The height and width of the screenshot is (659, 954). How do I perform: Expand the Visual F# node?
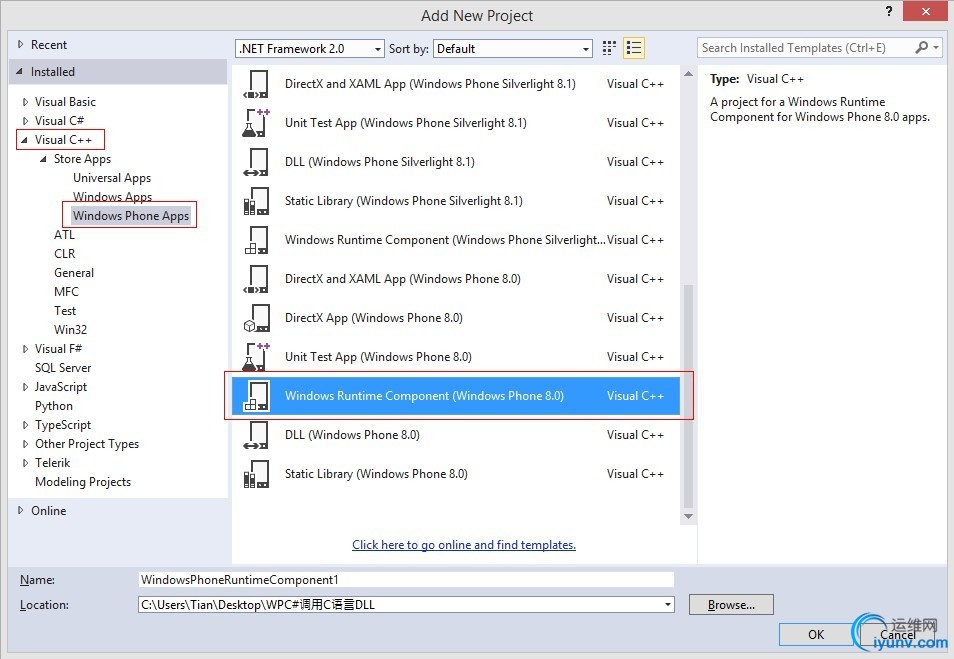tap(25, 349)
